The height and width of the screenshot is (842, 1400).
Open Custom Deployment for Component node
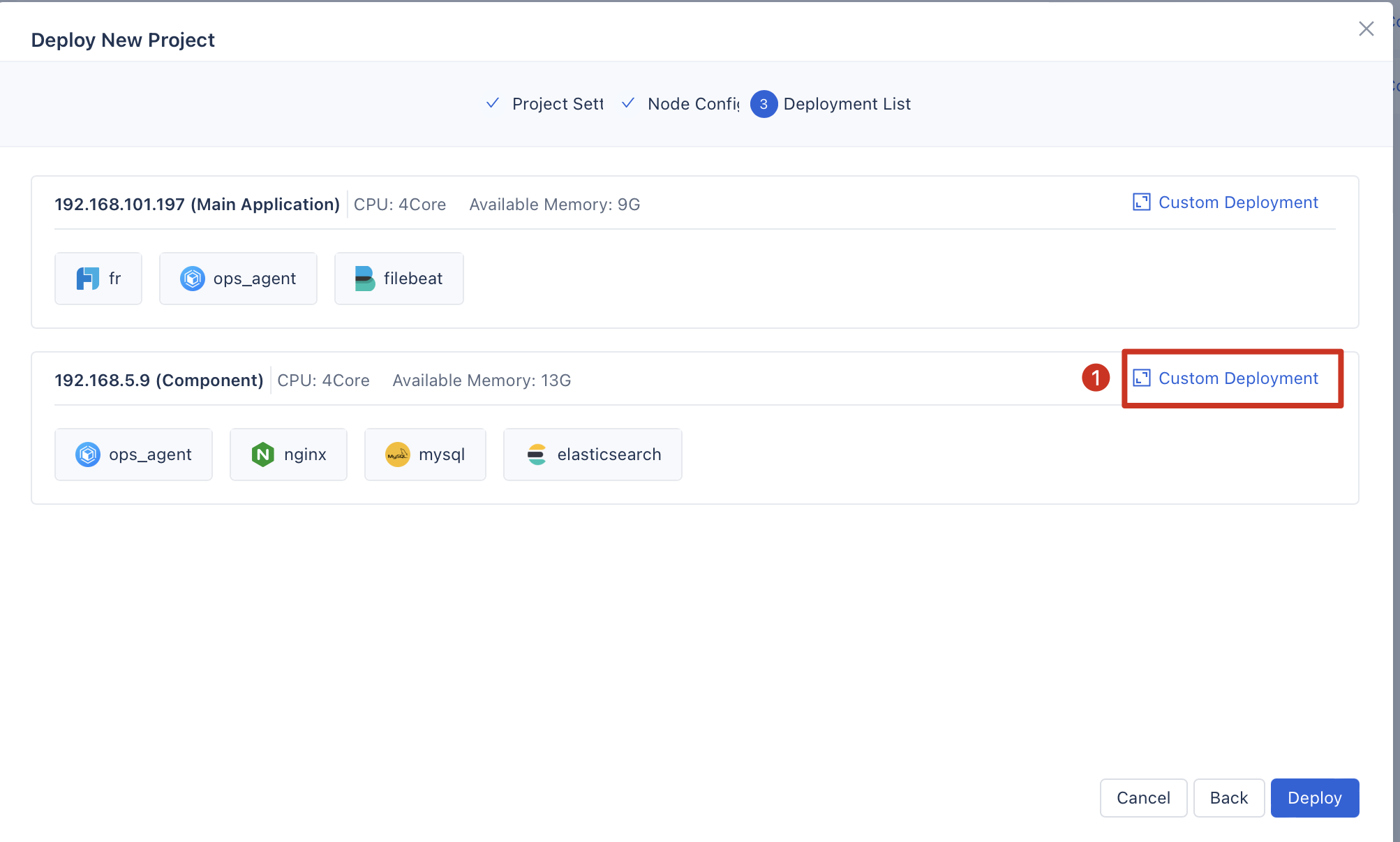click(1237, 378)
